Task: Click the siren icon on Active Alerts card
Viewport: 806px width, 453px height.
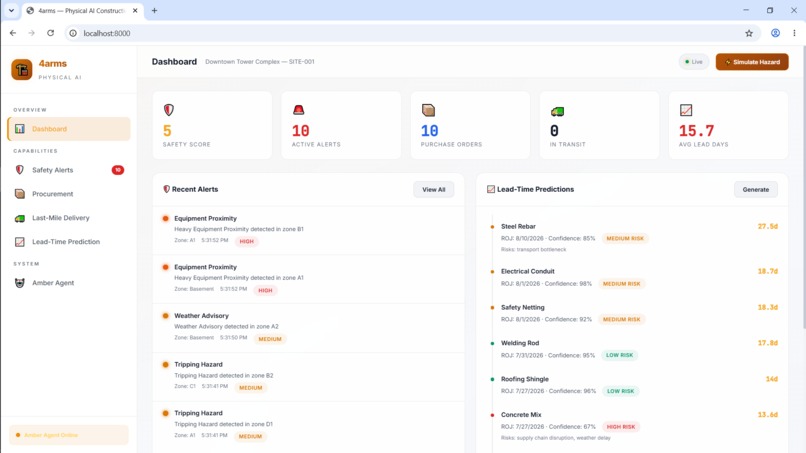Action: (x=298, y=110)
